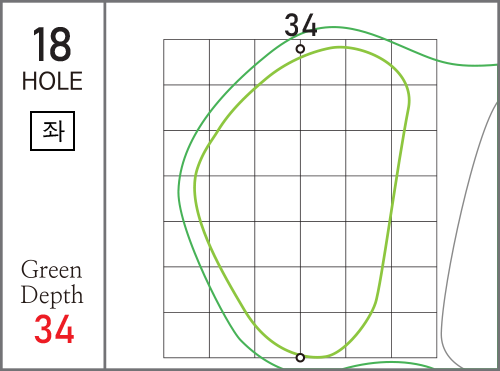Click the large 18 hole number

(52, 45)
